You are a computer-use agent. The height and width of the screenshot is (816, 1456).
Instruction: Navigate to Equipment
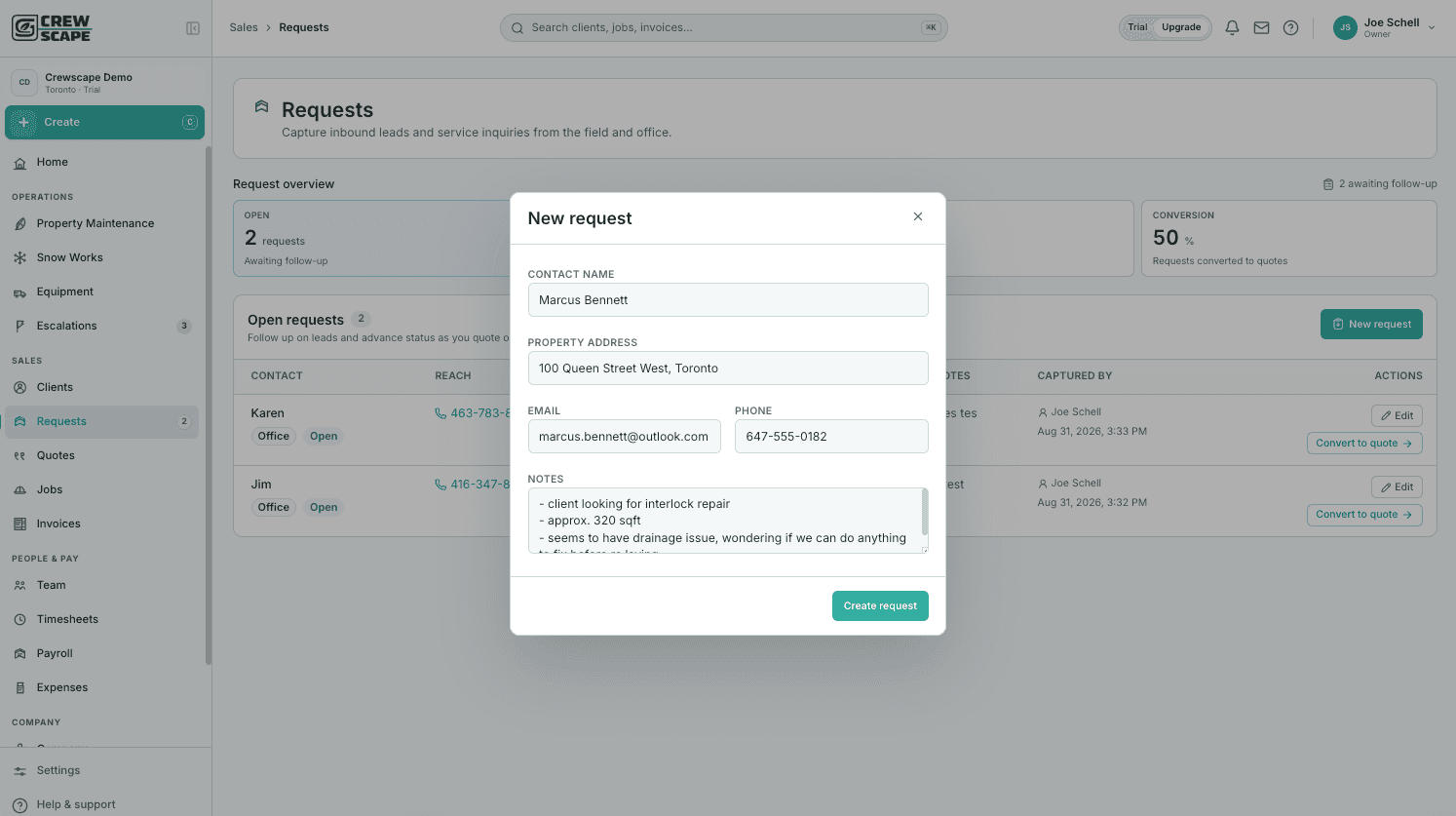pyautogui.click(x=104, y=292)
